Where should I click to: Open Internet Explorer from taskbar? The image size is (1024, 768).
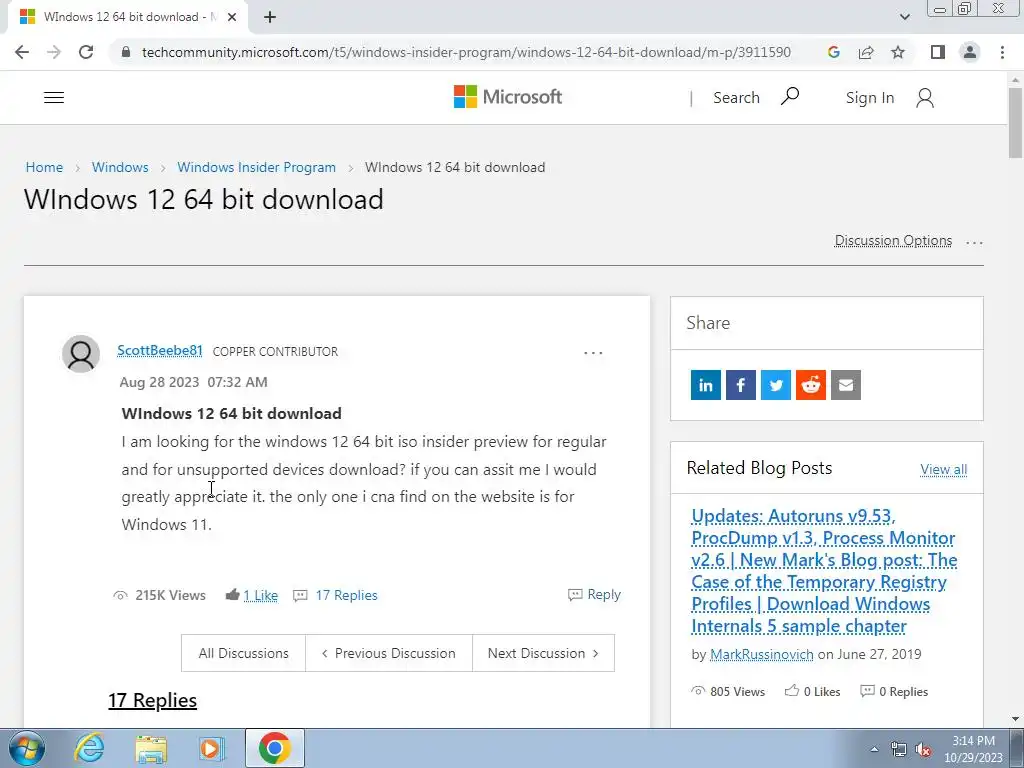(x=89, y=748)
